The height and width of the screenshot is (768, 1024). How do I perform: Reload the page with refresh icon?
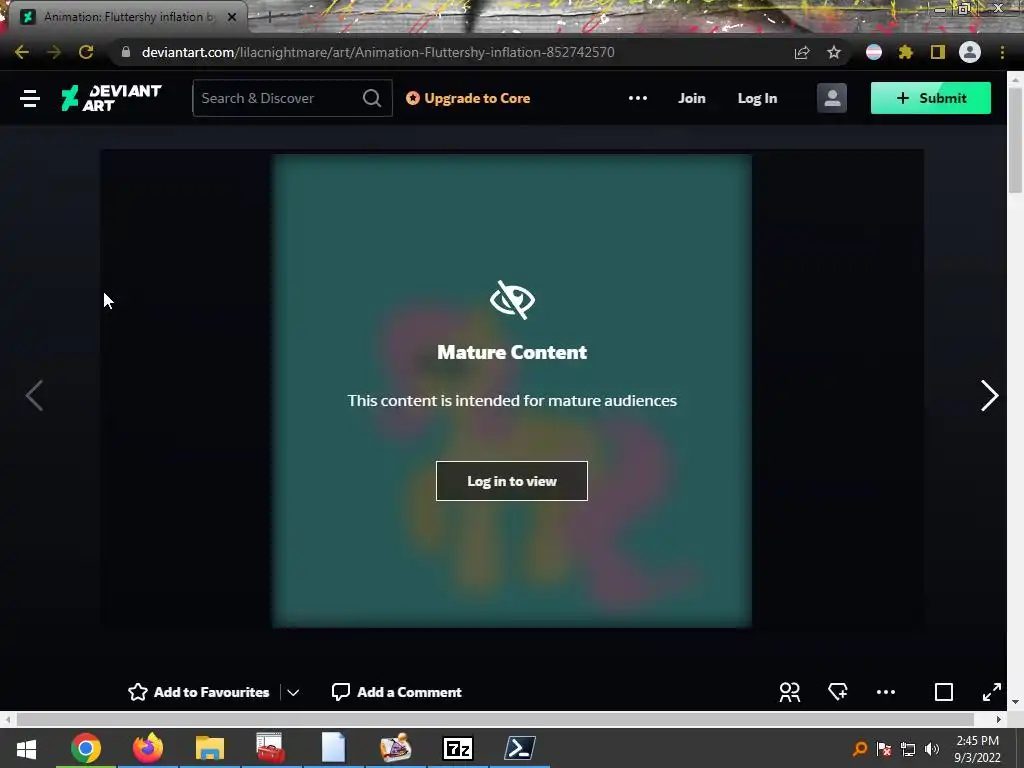point(86,52)
